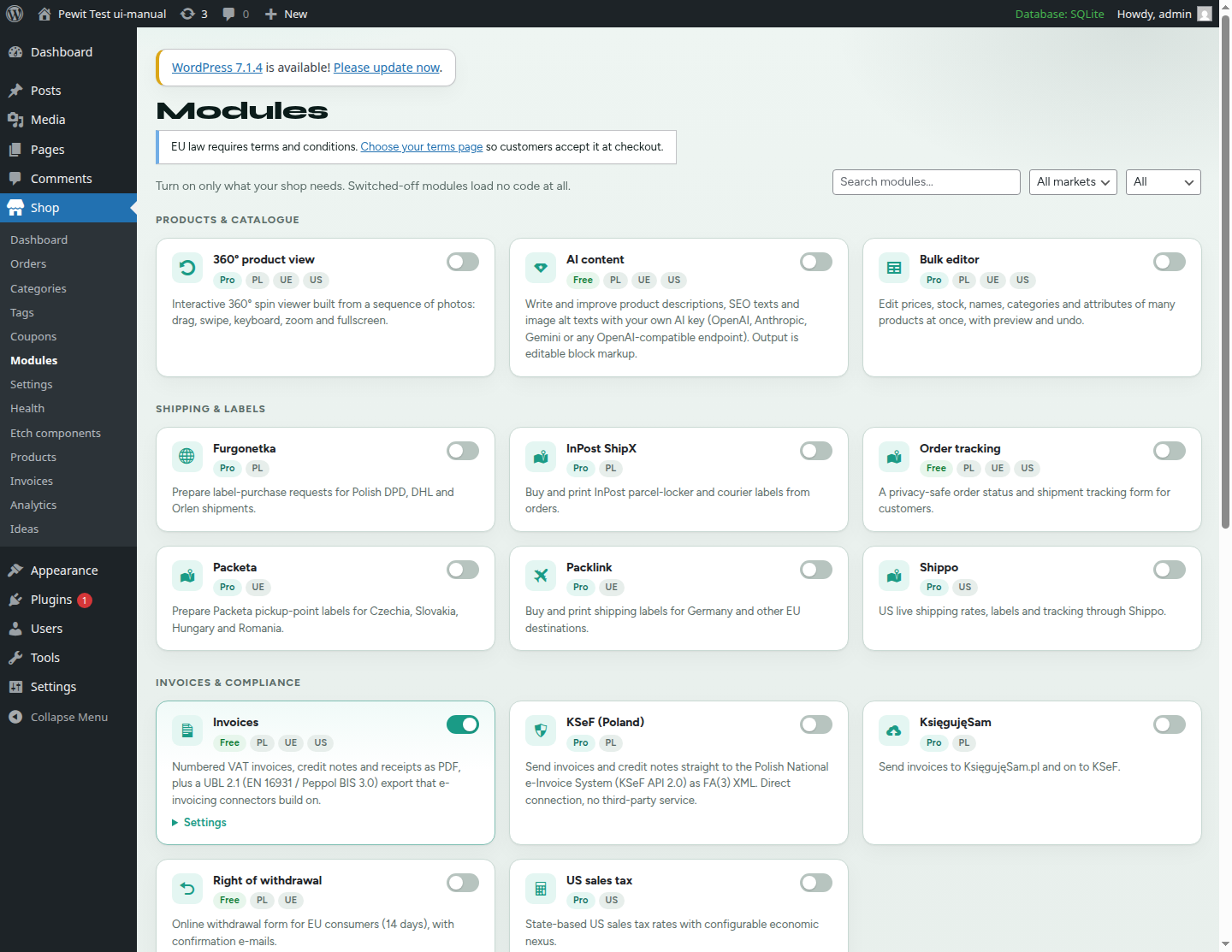
Task: Turn on the AI content toggle
Action: click(x=816, y=262)
